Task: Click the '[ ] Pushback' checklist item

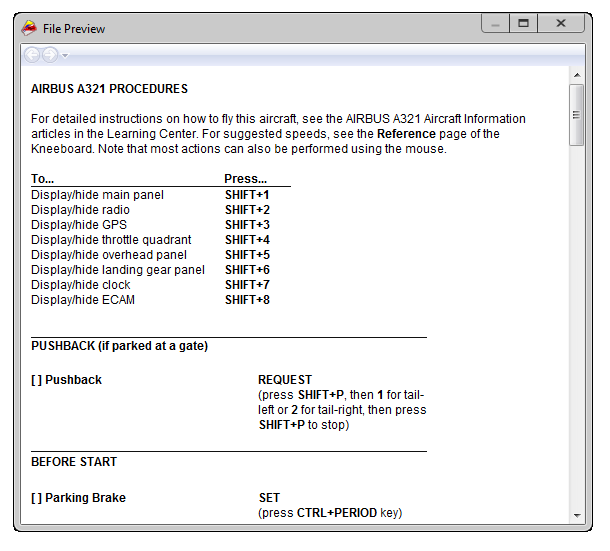Action: tap(67, 380)
